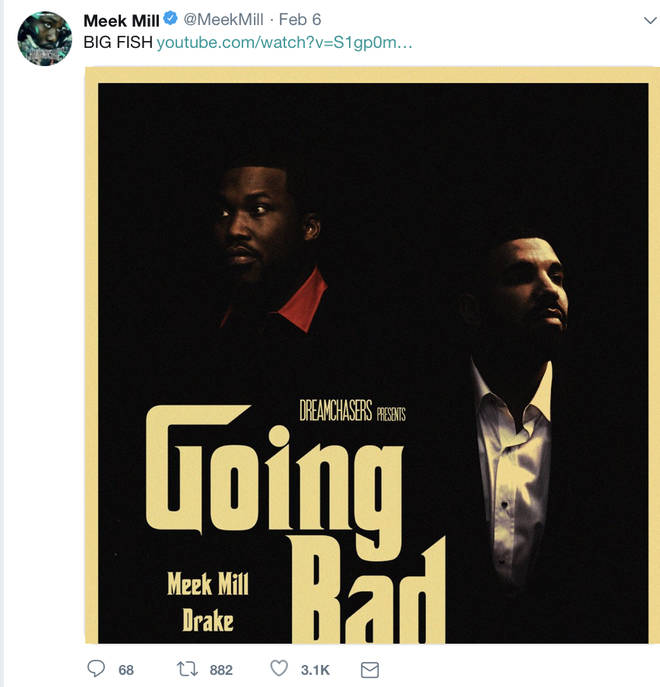660x687 pixels.
Task: Click the blue verified badge
Action: [x=170, y=19]
